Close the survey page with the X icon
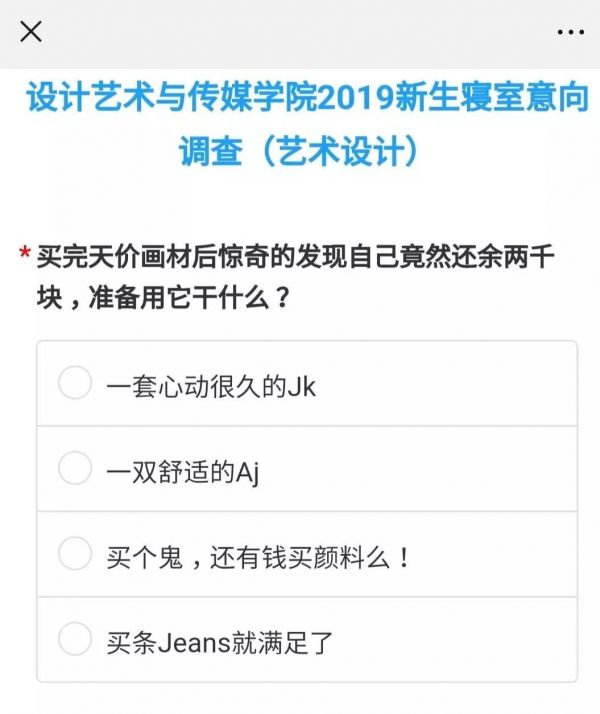The width and height of the screenshot is (600, 714). point(31,32)
